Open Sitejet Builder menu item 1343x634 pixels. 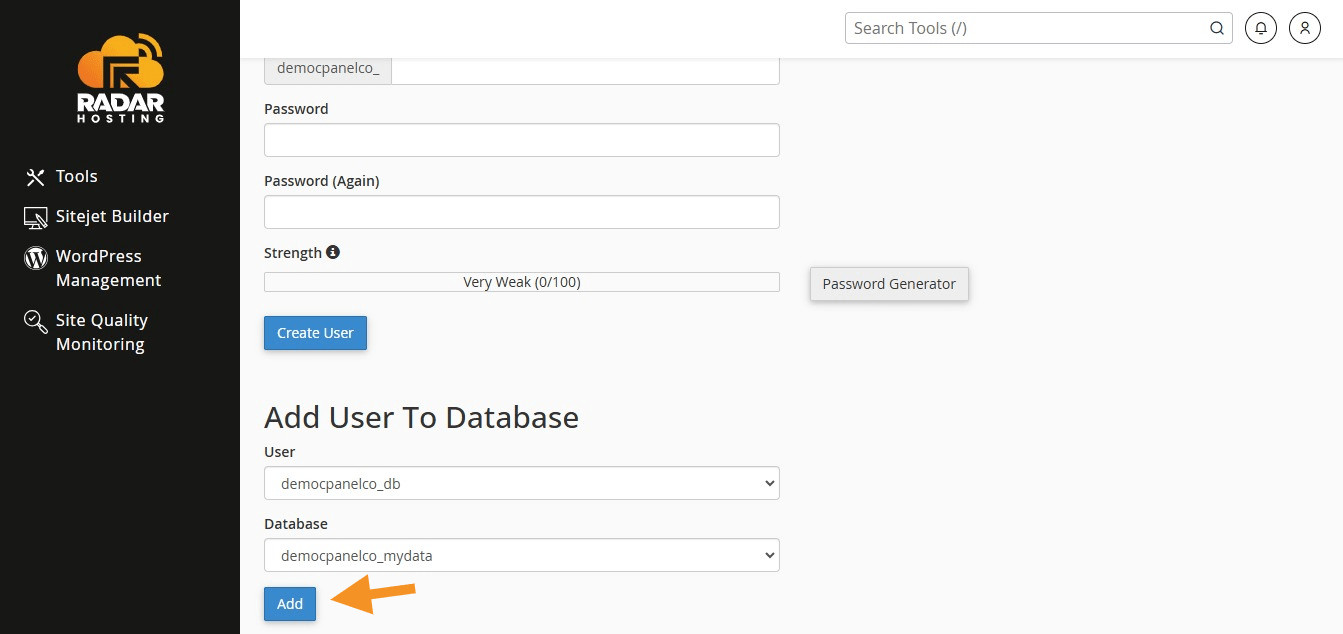112,217
